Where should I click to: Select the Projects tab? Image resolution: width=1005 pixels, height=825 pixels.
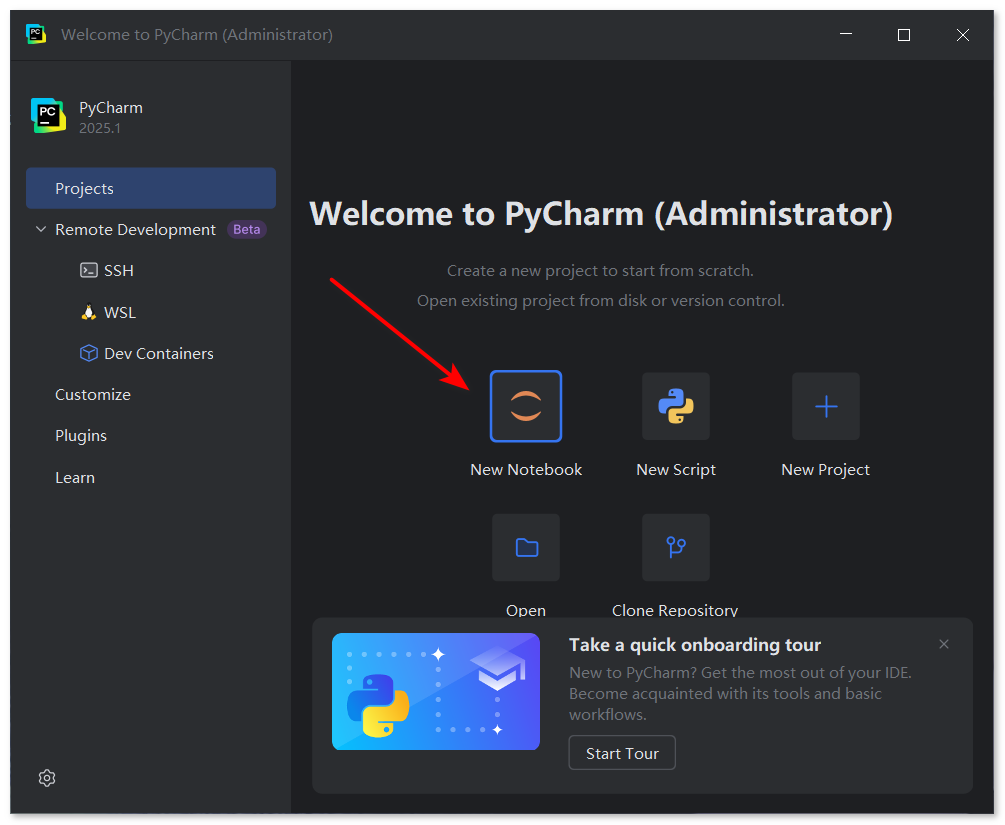[151, 188]
